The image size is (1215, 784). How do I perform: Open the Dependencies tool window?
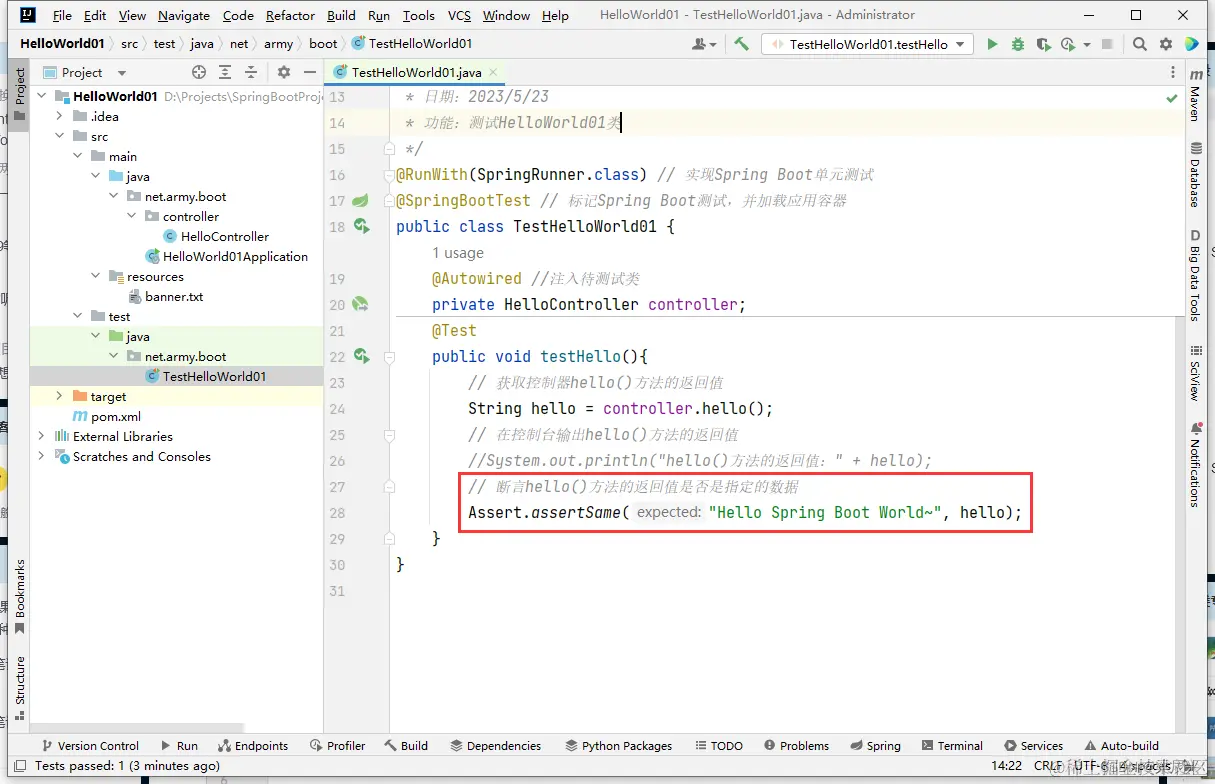point(495,746)
